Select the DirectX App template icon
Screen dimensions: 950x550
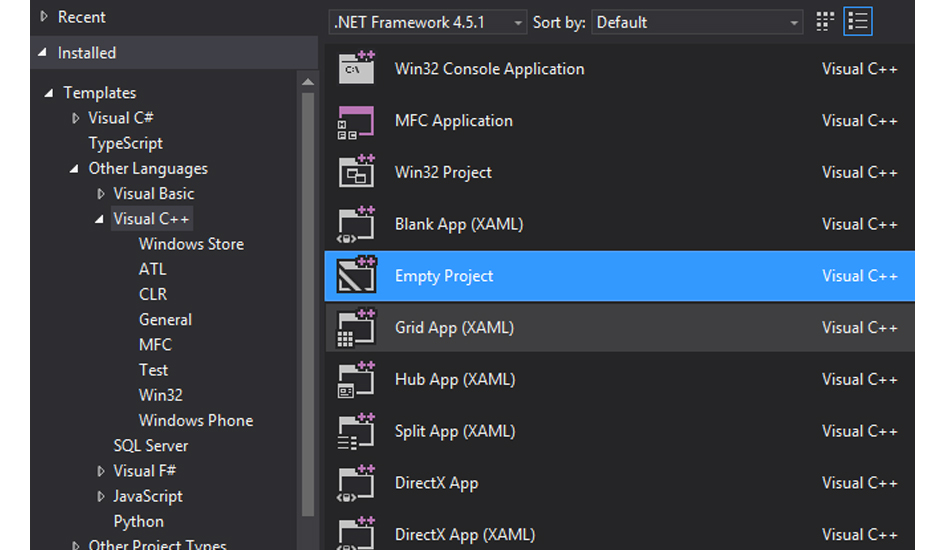(x=356, y=483)
